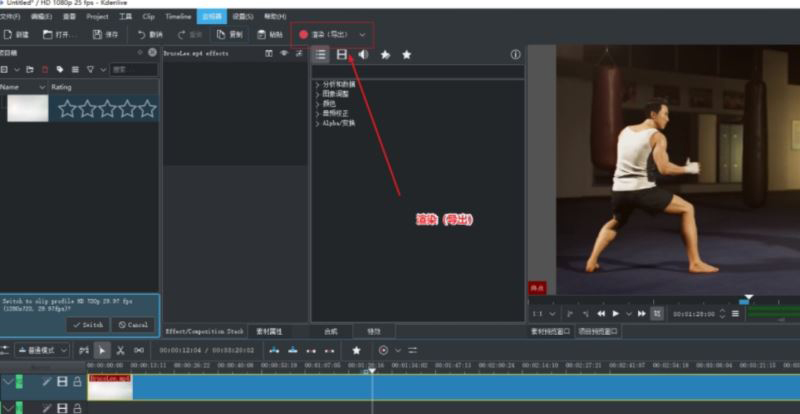Show audio effects speaker icon

(x=363, y=55)
